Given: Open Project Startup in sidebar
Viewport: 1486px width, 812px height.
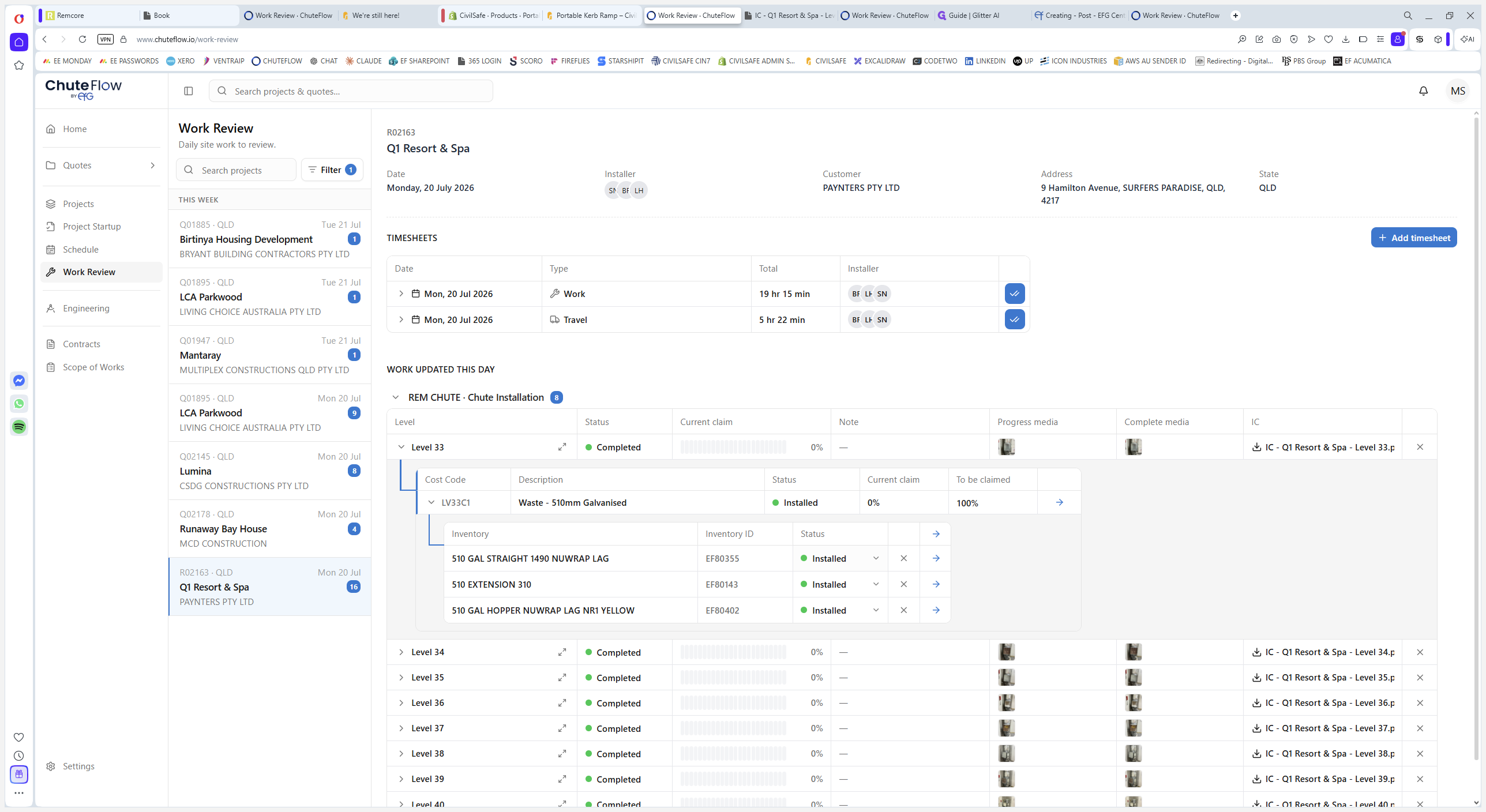Looking at the screenshot, I should tap(102, 227).
